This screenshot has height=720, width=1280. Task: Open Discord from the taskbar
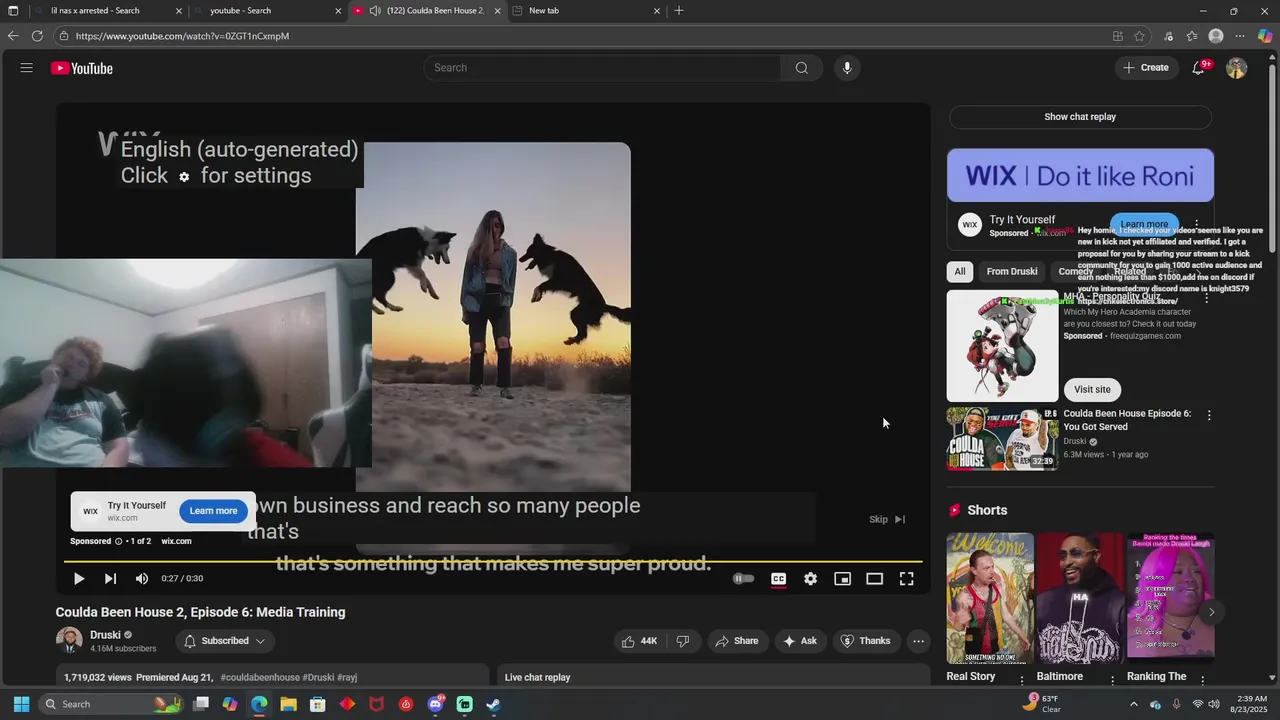pyautogui.click(x=435, y=704)
